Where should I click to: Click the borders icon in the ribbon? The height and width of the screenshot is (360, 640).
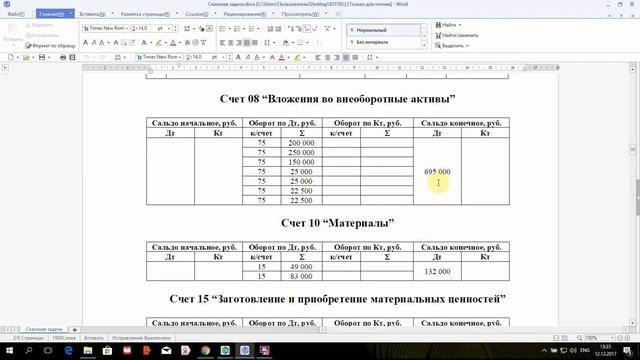pos(300,42)
